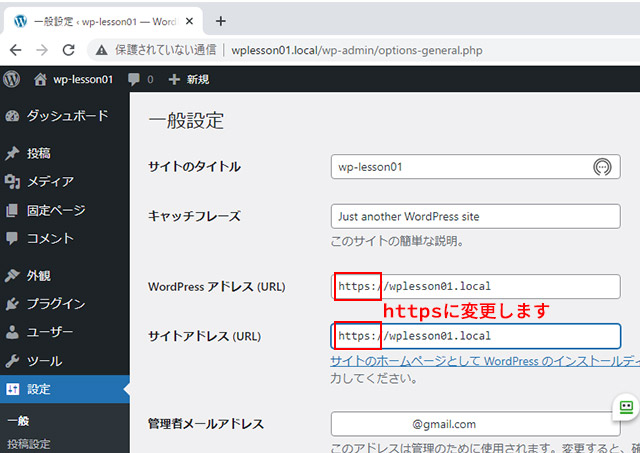Click the サイトのタイトル input field
The width and height of the screenshot is (640, 453).
(x=476, y=167)
